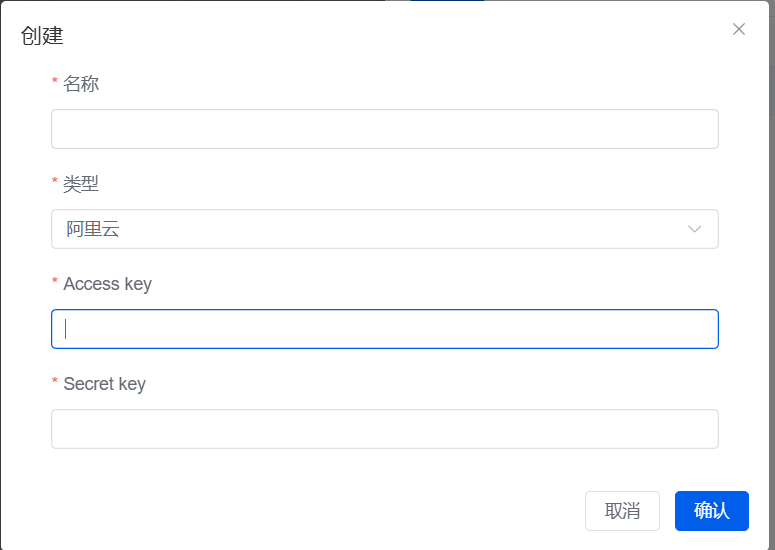
Task: Click inside the Access key input field
Action: point(384,329)
